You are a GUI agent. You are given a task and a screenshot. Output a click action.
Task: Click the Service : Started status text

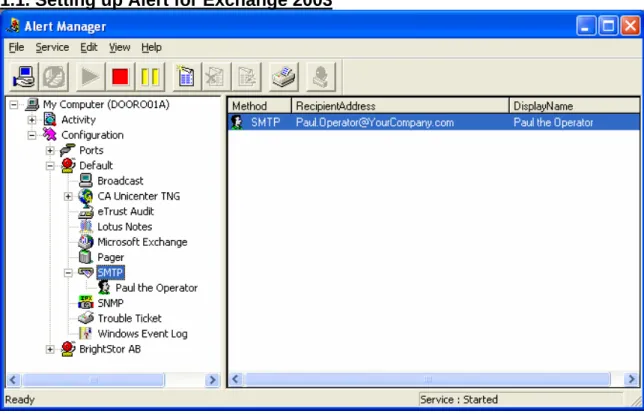pyautogui.click(x=459, y=399)
